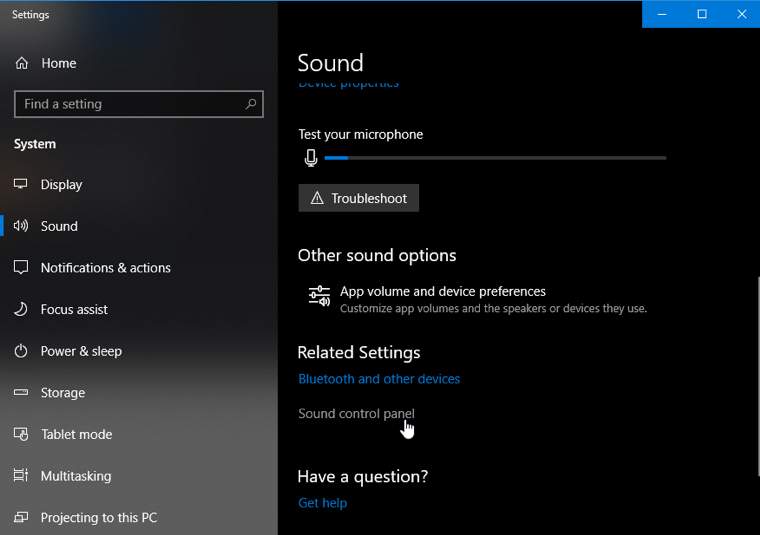Click the Notifications & actions icon
Viewport: 760px width, 535px height.
(21, 268)
